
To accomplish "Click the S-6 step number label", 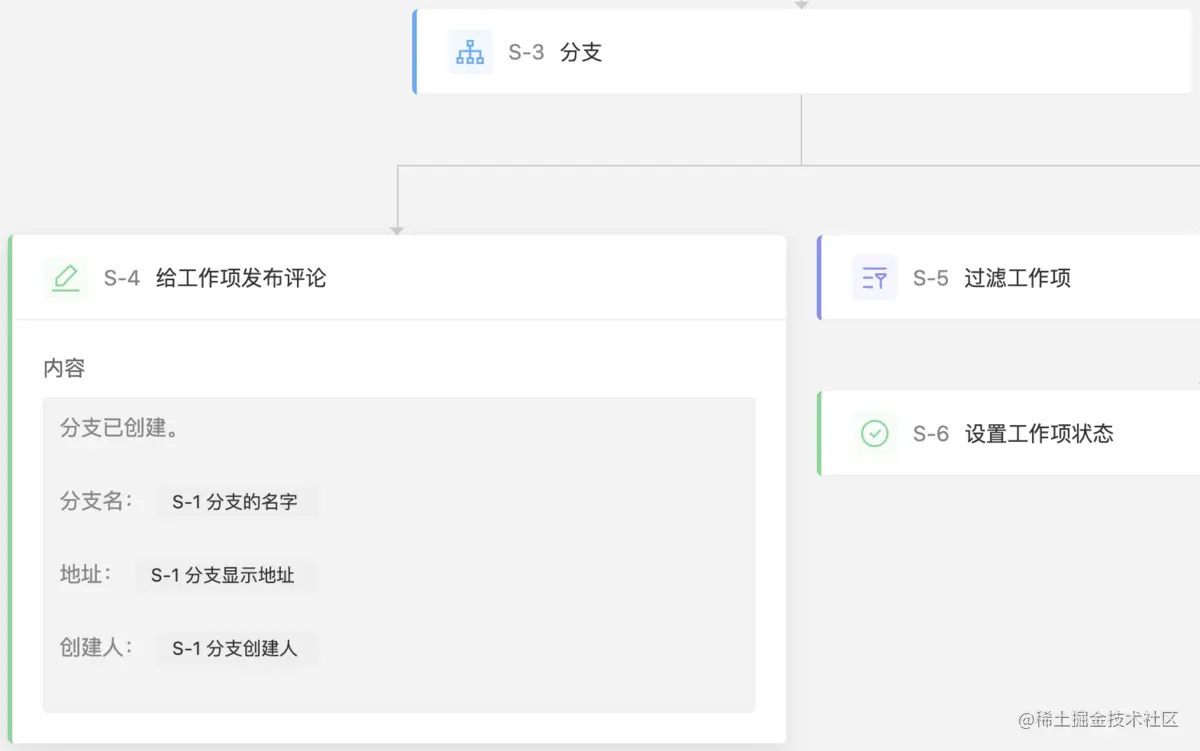I will pos(931,433).
